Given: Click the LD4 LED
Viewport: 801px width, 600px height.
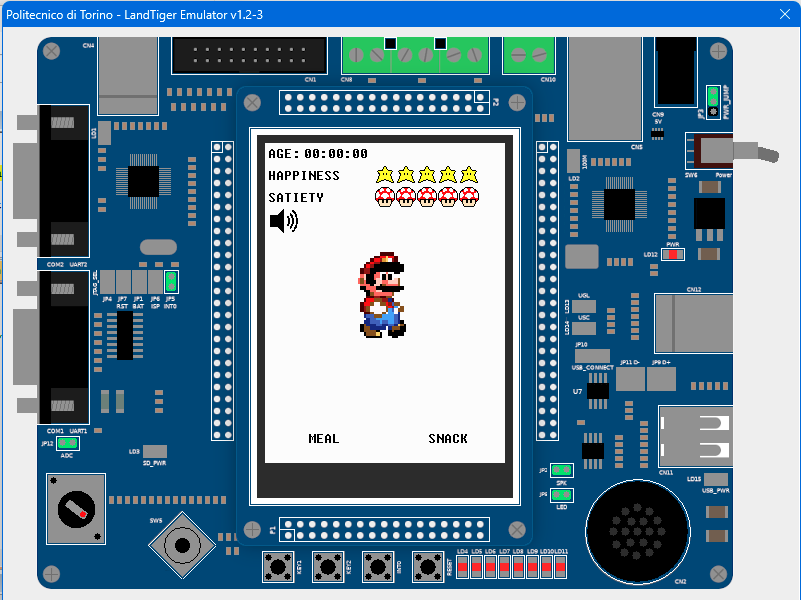Looking at the screenshot, I should [x=462, y=567].
